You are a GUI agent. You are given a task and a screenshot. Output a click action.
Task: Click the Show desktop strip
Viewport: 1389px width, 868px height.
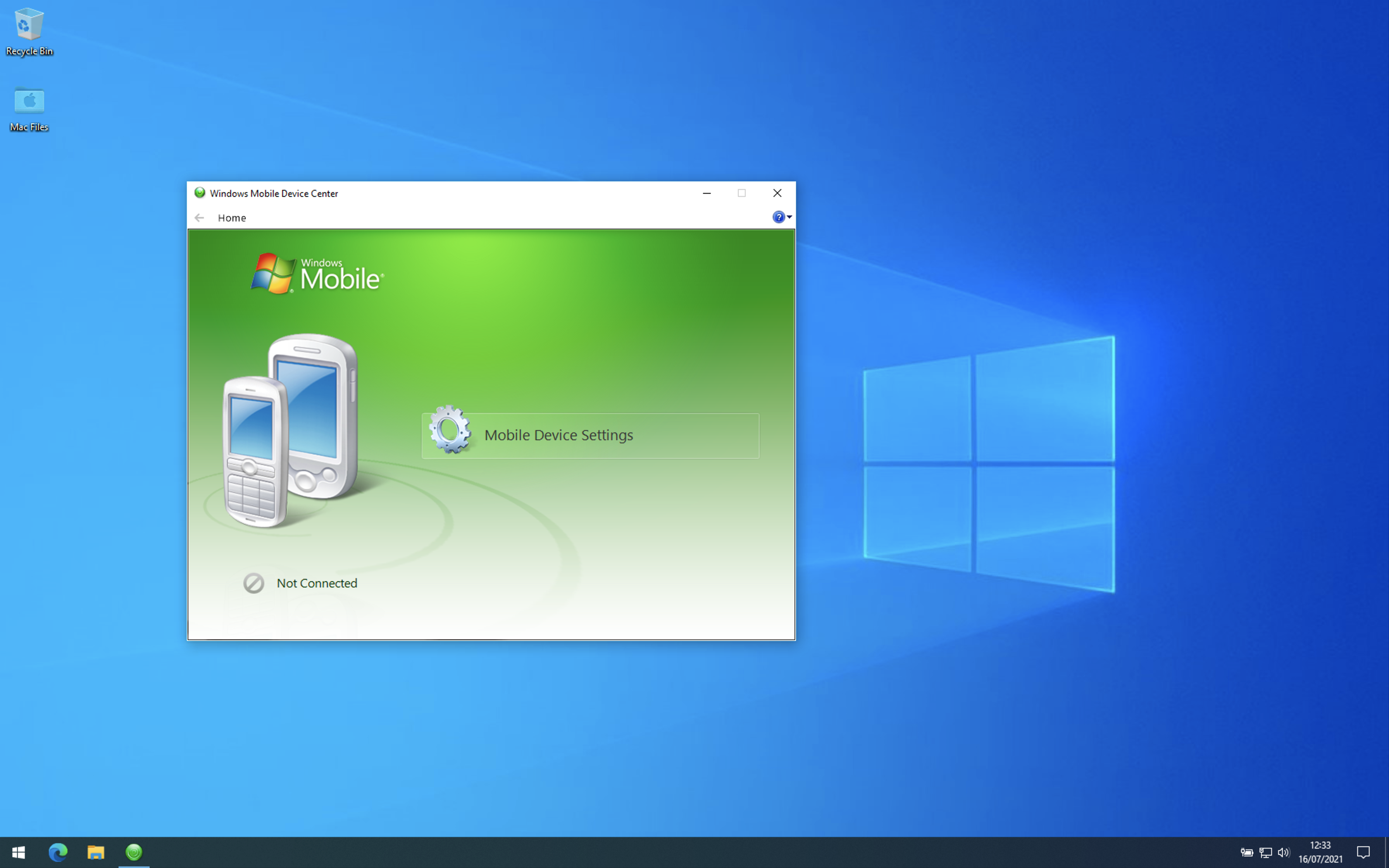pos(1386,852)
